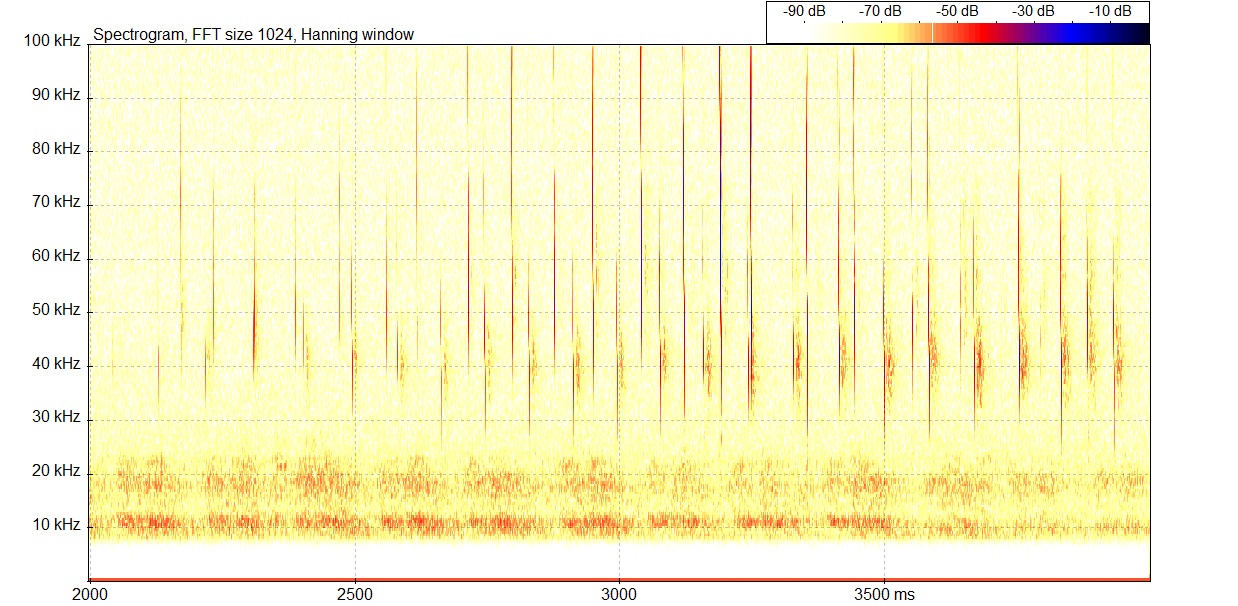Click the 90 kHz frequency axis label

pyautogui.click(x=55, y=95)
